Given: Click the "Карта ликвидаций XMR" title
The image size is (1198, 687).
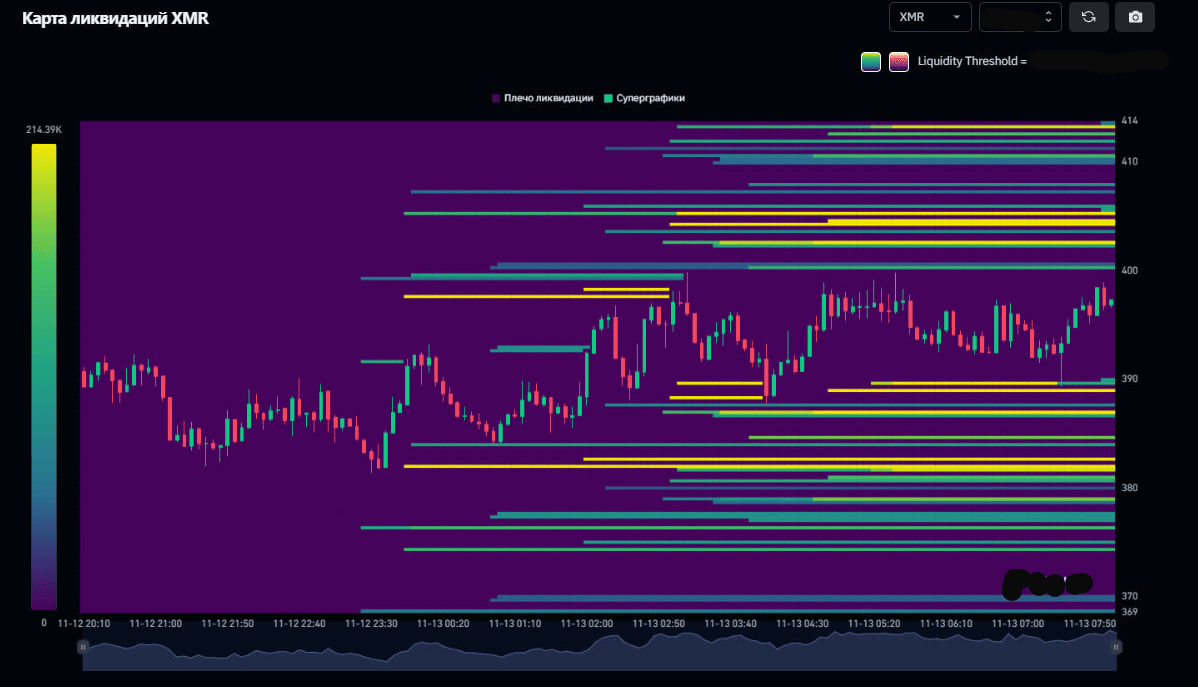Looking at the screenshot, I should 115,19.
